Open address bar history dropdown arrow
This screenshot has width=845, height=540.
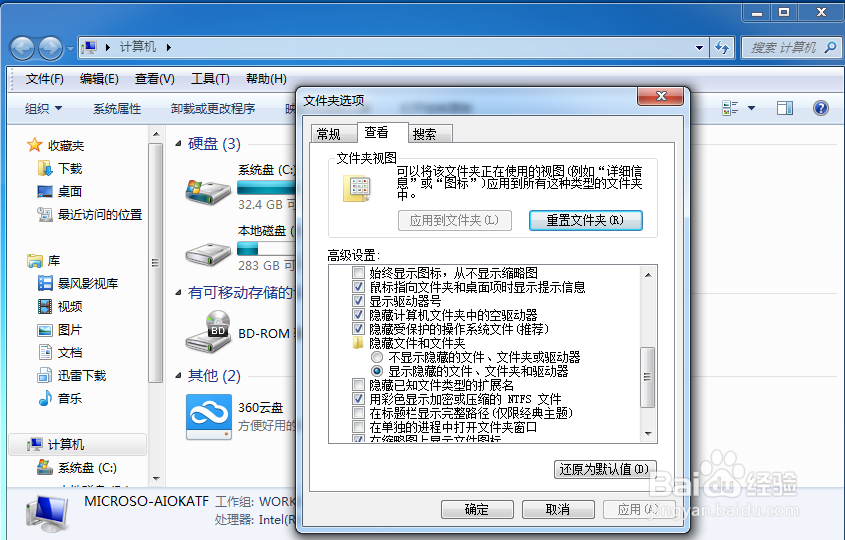click(x=699, y=47)
